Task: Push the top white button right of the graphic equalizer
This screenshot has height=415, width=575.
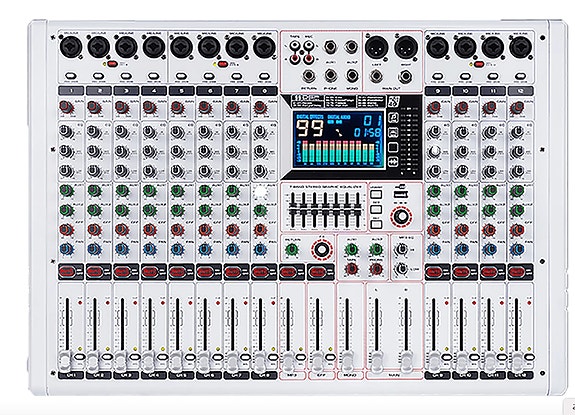Action: click(376, 194)
